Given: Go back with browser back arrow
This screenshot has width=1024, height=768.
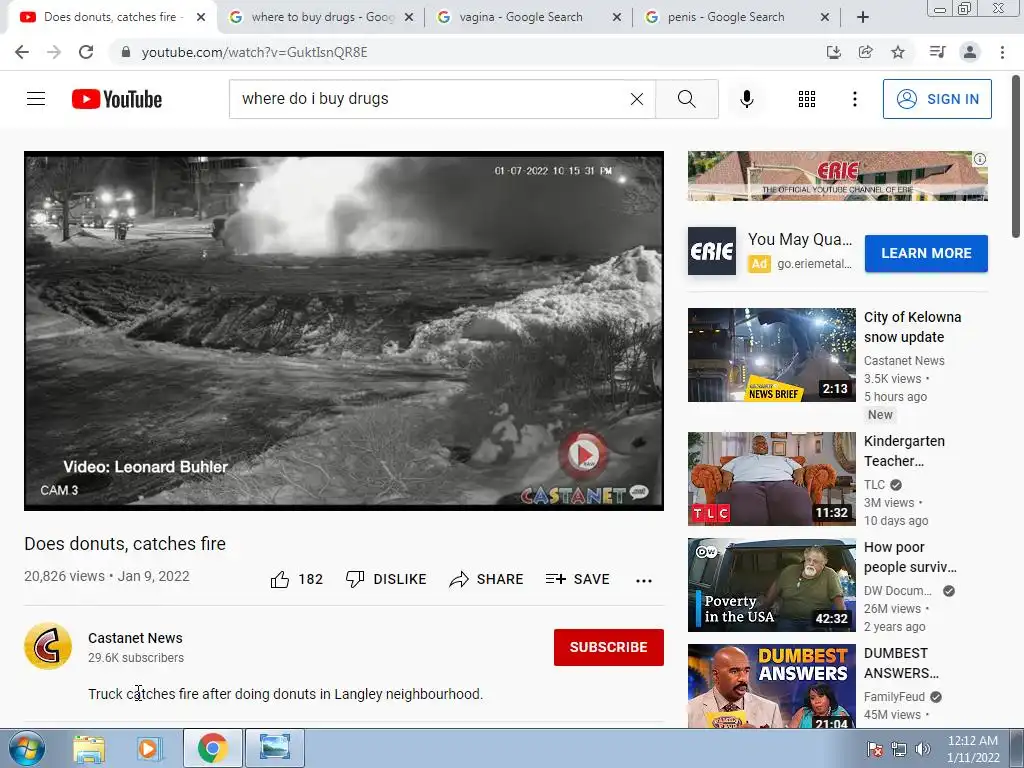Looking at the screenshot, I should (x=22, y=52).
